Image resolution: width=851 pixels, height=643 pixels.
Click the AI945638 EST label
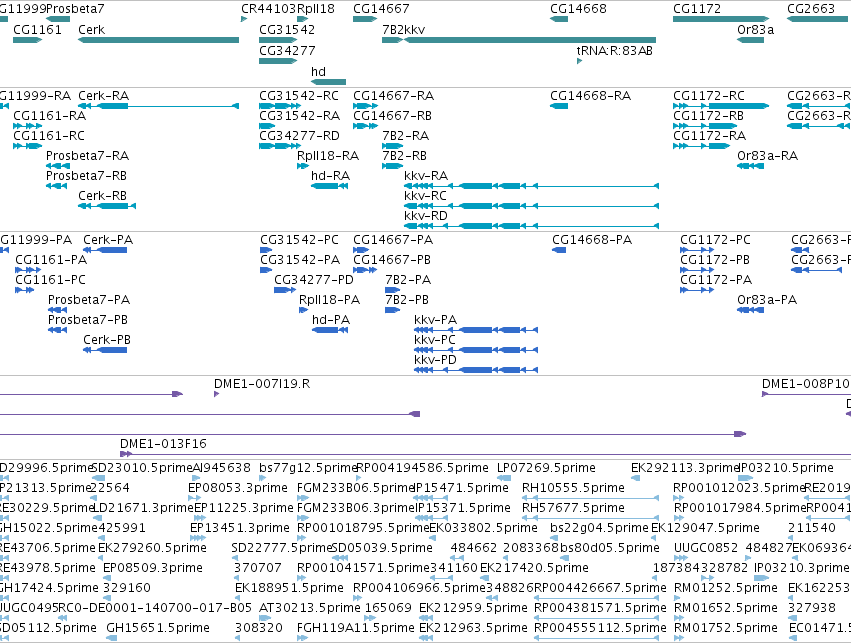[221, 468]
